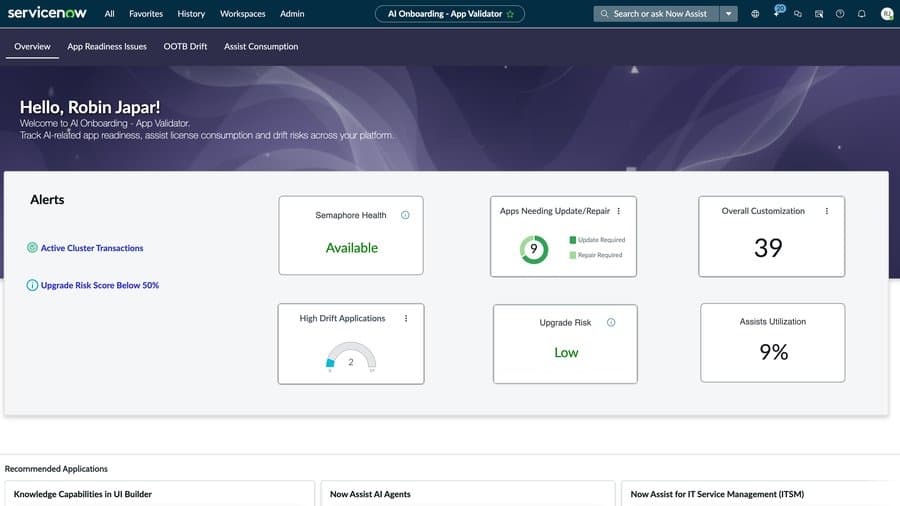Toggle the favorite star for App Validator
Image resolution: width=900 pixels, height=506 pixels.
(x=510, y=14)
